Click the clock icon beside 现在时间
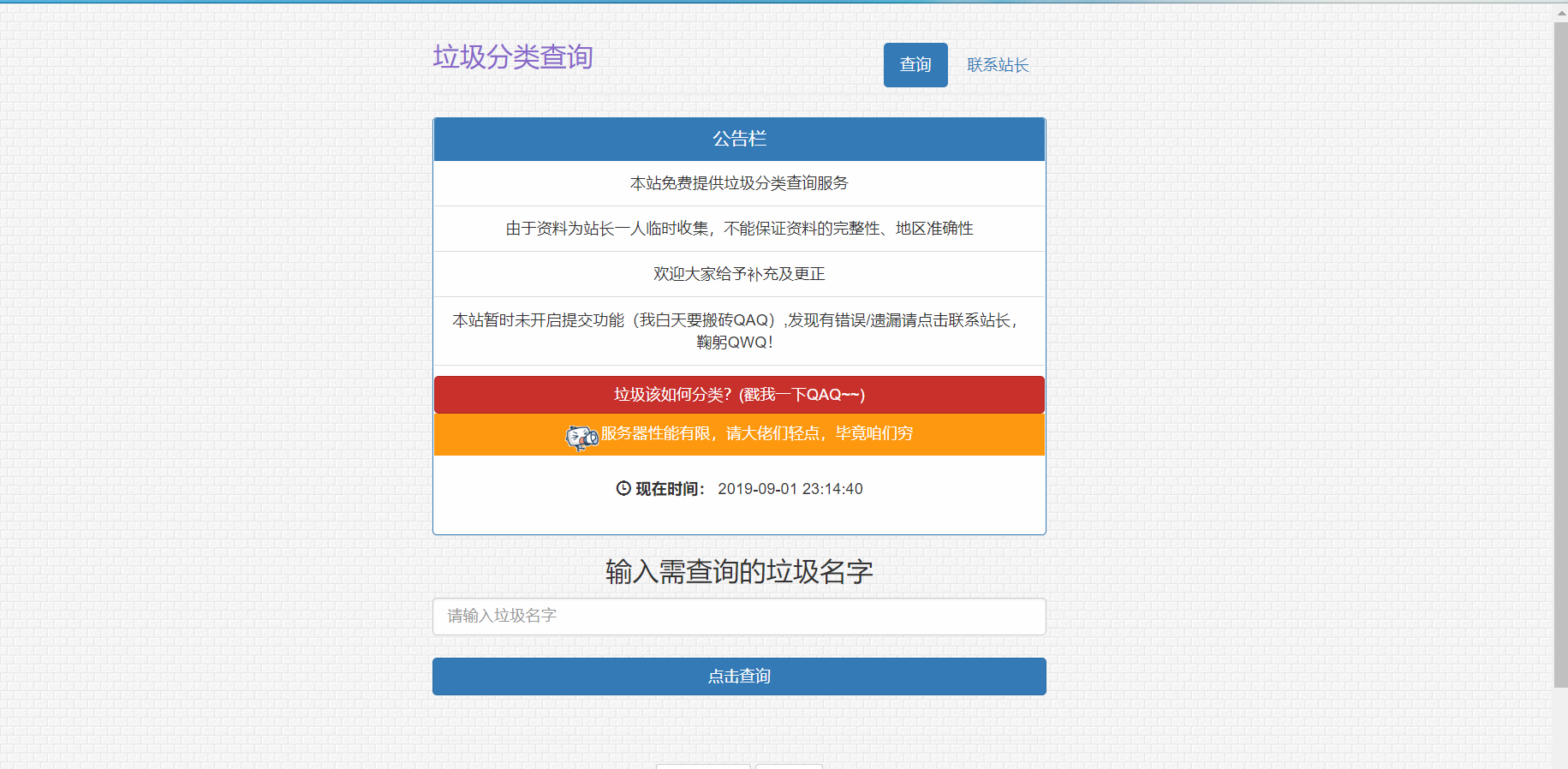The width and height of the screenshot is (1568, 769). [x=623, y=488]
